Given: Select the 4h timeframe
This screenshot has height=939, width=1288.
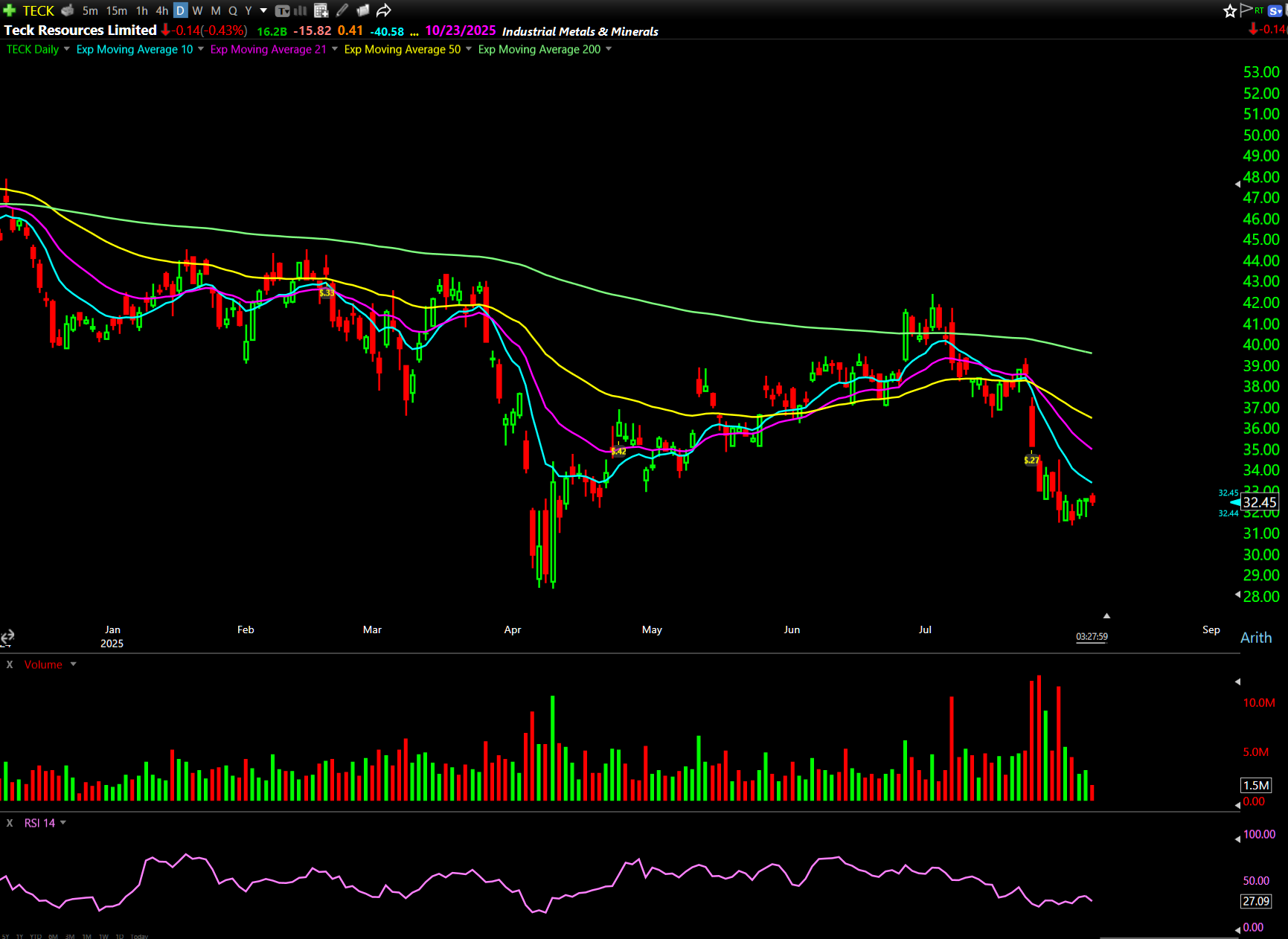Looking at the screenshot, I should [x=161, y=10].
